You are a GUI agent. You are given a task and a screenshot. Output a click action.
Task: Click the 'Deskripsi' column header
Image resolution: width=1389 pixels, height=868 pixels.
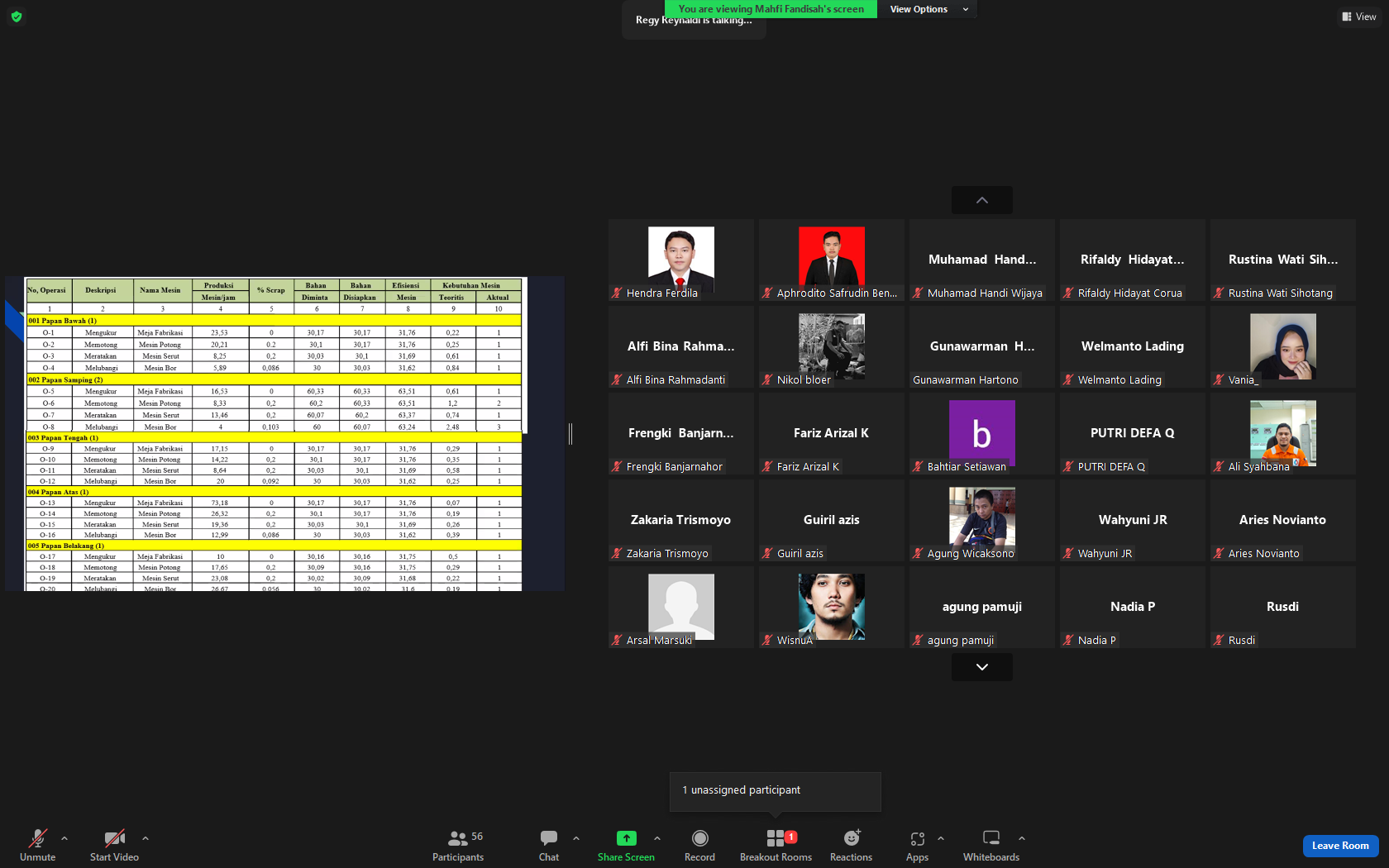click(x=101, y=290)
